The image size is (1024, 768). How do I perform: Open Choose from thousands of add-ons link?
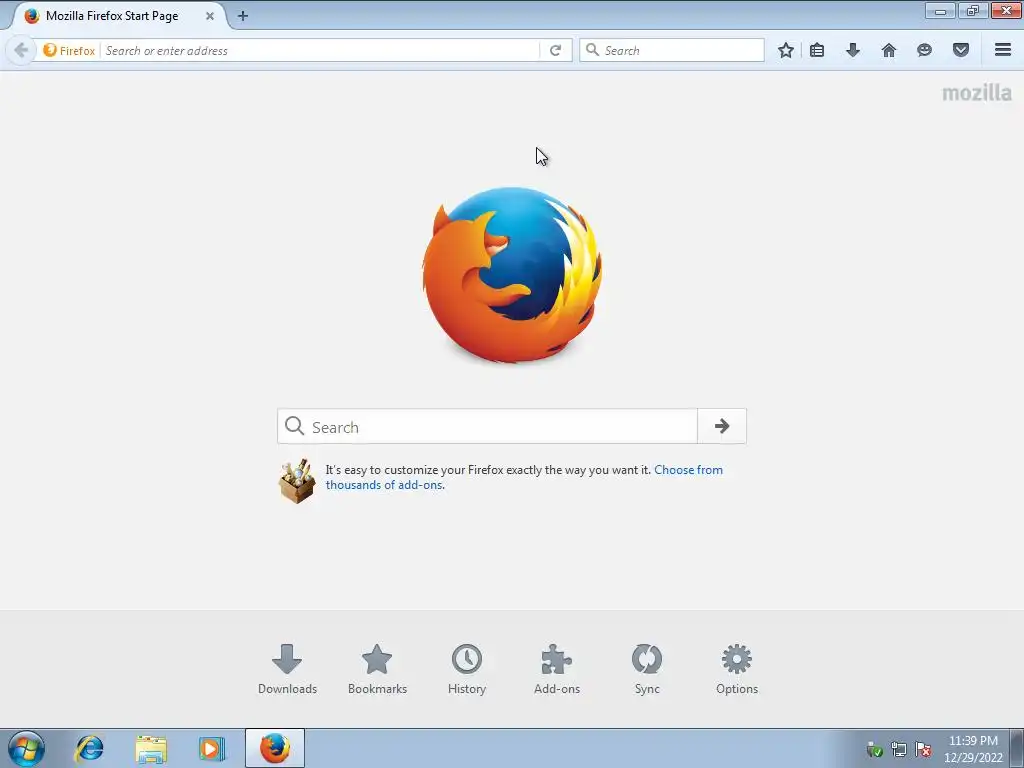(x=524, y=477)
